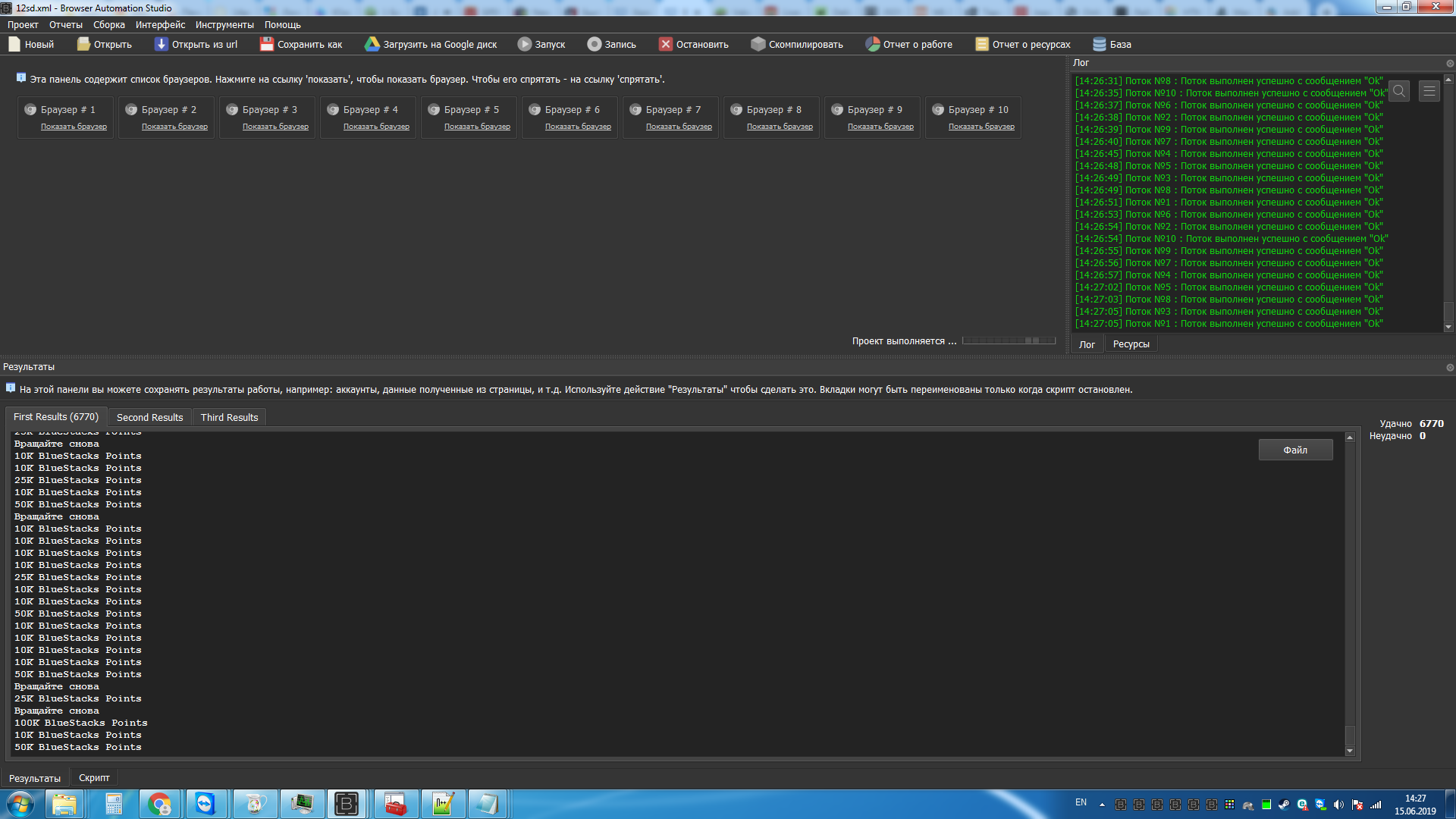1456x819 pixels.
Task: Click the Запуск play icon
Action: pyautogui.click(x=524, y=44)
